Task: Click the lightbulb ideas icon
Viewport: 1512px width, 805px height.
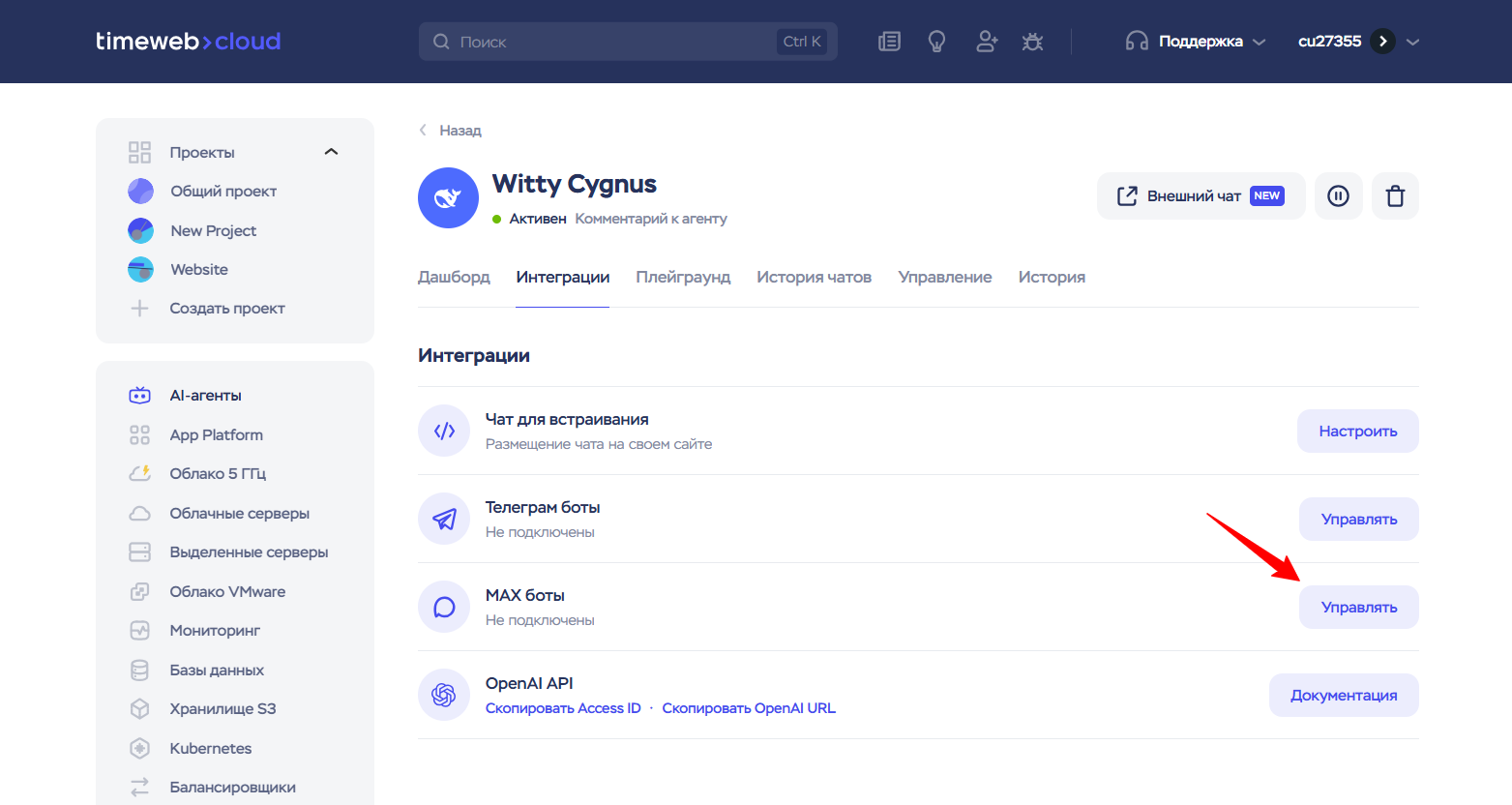Action: click(936, 42)
